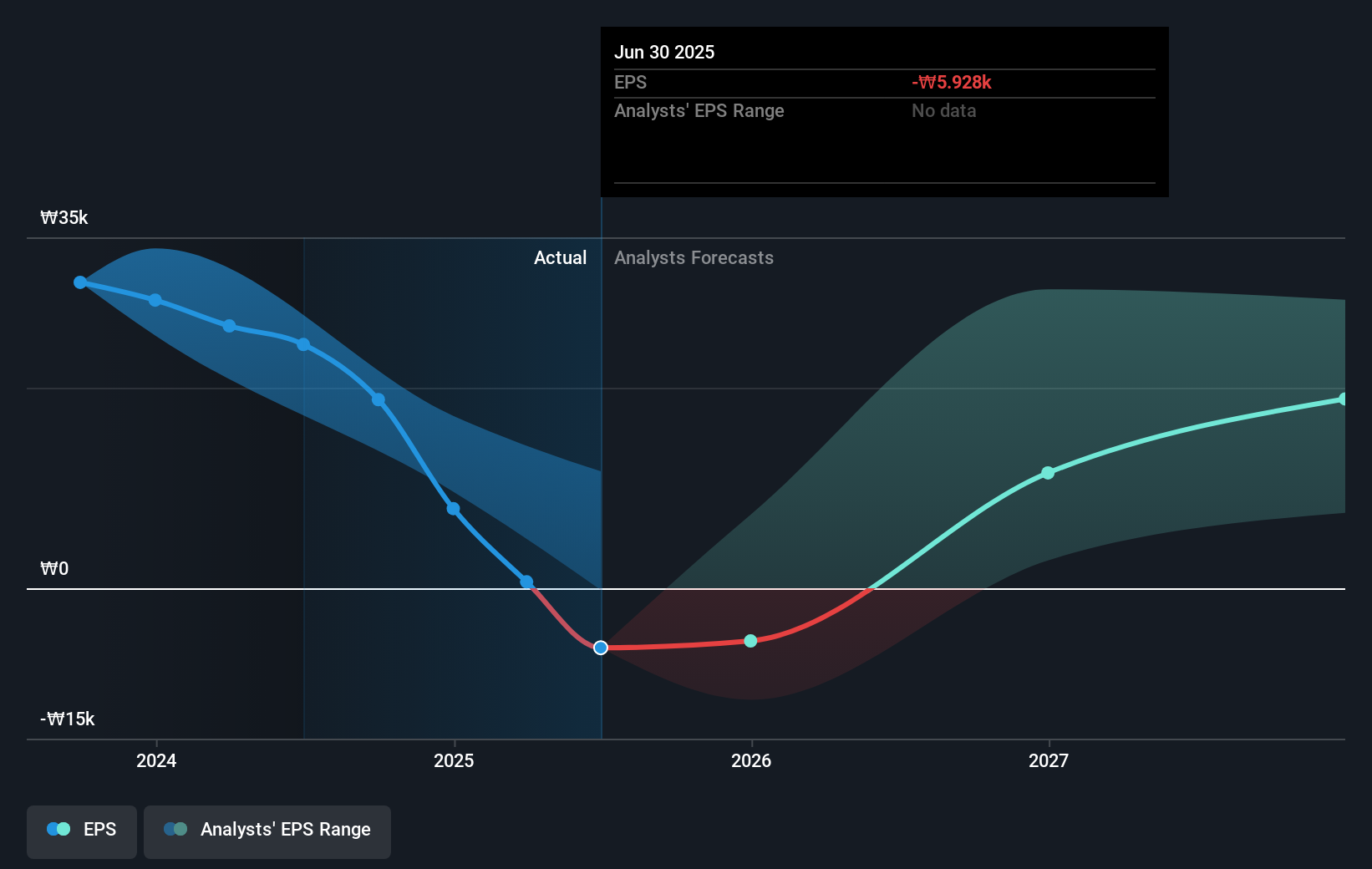Toggle the EPS legend item
This screenshot has width=1372, height=869.
(x=81, y=829)
